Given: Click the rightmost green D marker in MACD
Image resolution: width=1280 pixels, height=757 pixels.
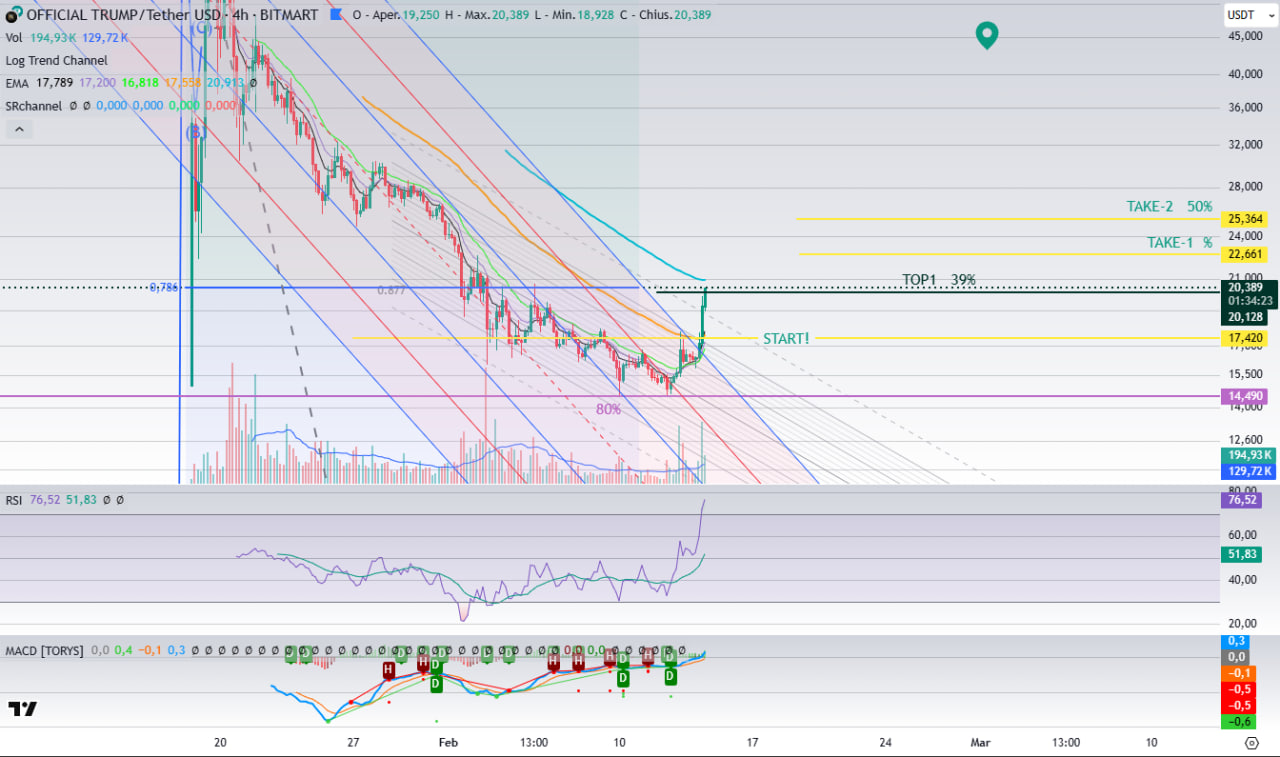Looking at the screenshot, I should 671,677.
